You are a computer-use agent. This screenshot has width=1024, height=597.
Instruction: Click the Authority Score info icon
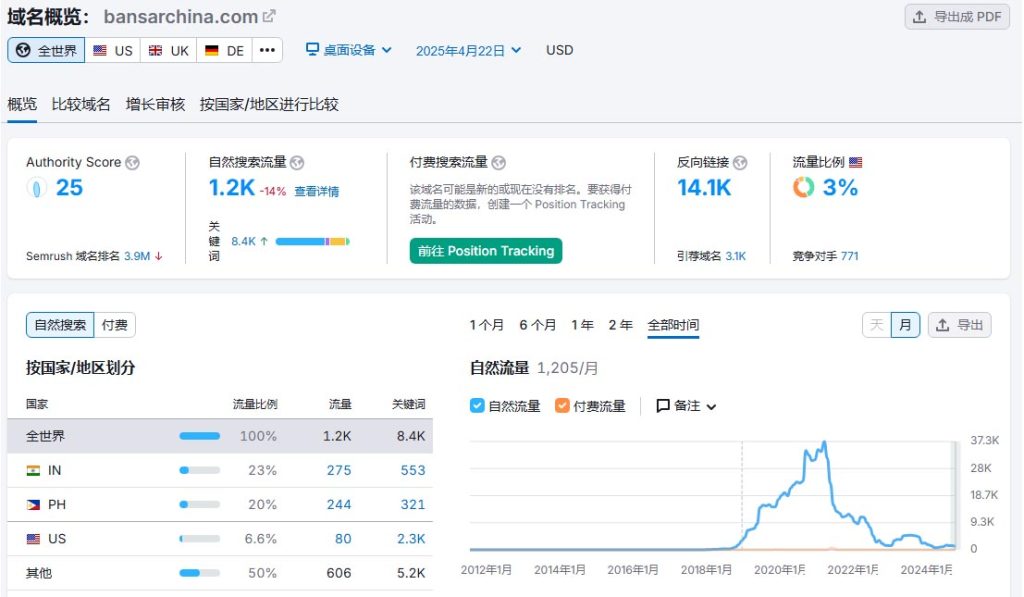tap(133, 163)
